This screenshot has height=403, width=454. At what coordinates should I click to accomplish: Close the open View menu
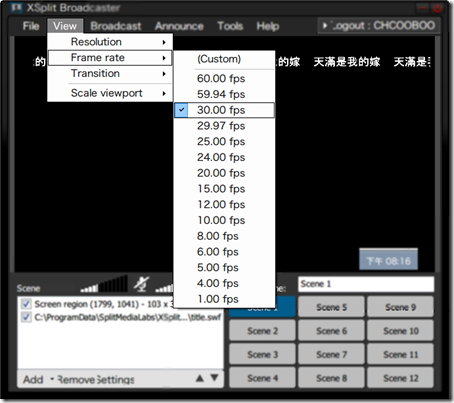pos(65,26)
